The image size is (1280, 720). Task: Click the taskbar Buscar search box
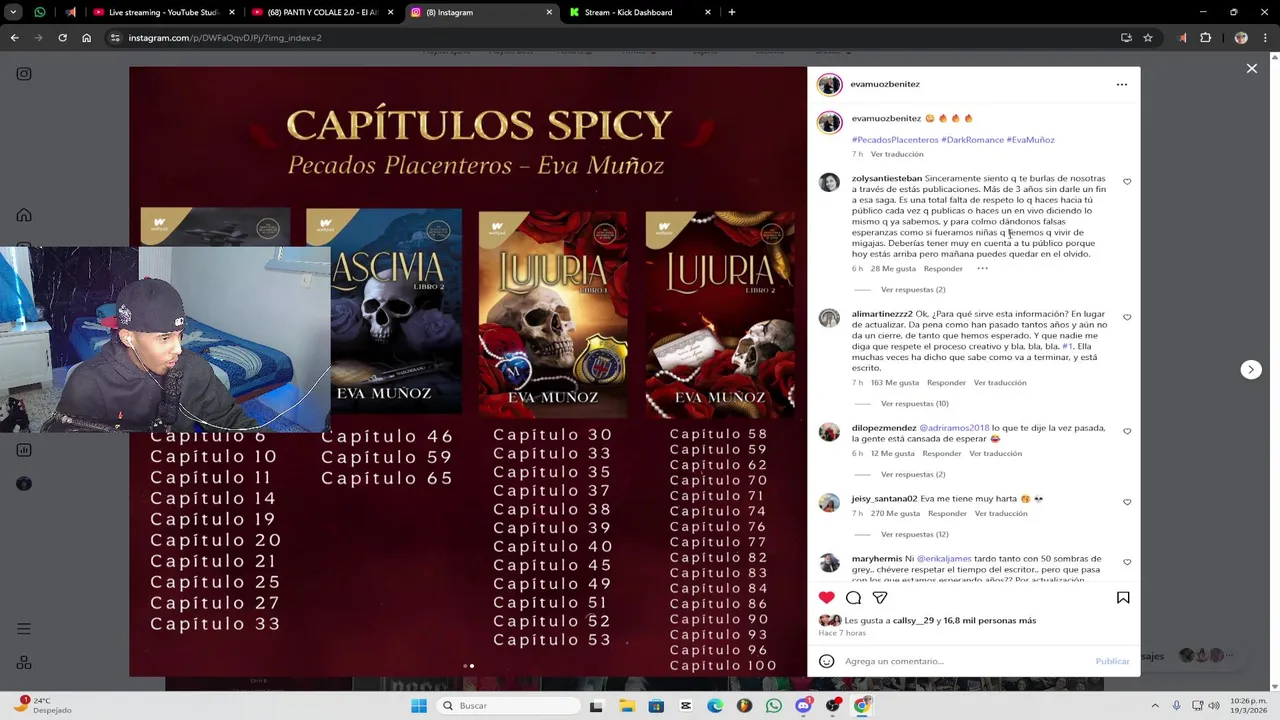pos(507,706)
